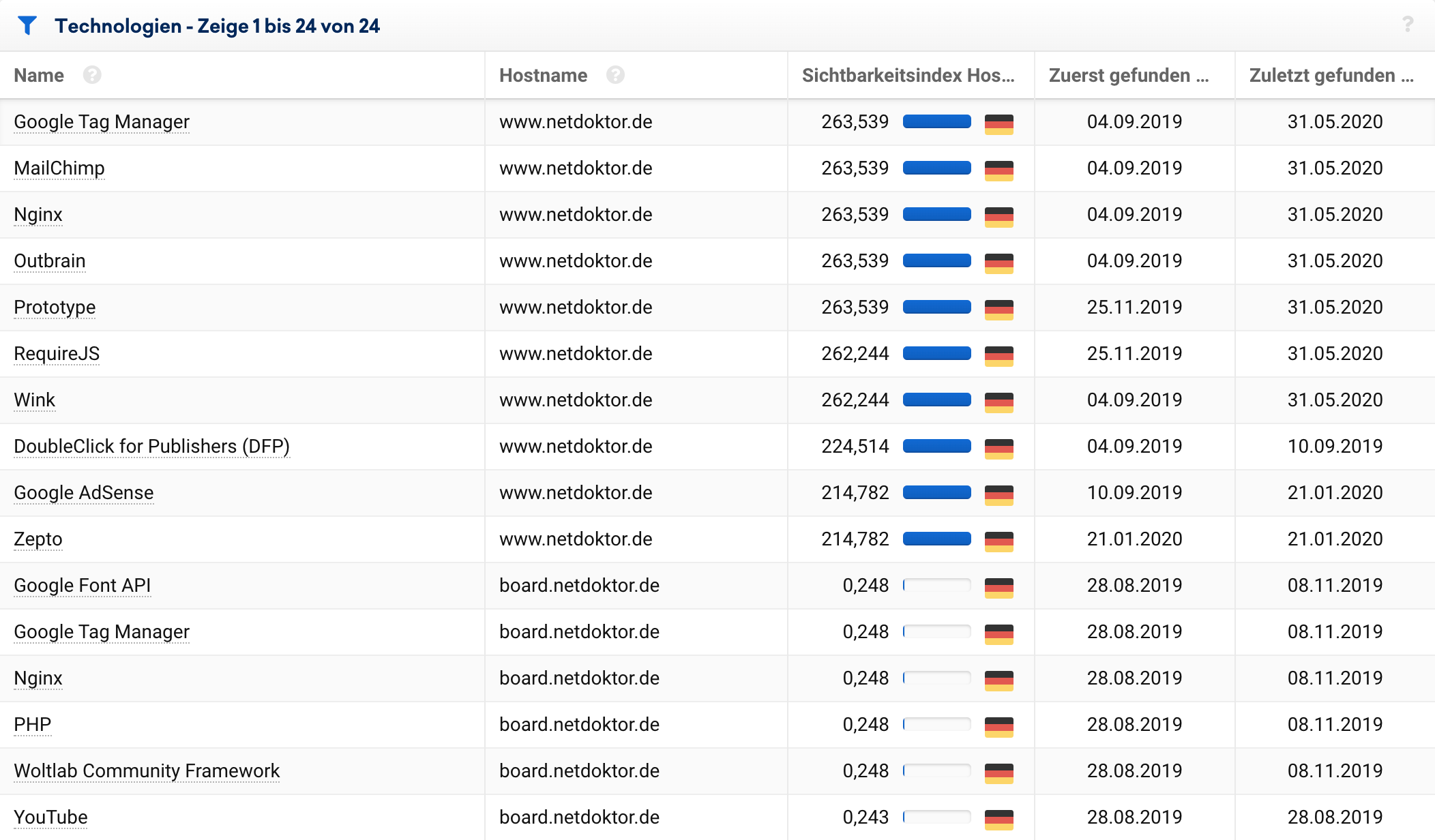Open the Outbrain technology link
Image resolution: width=1435 pixels, height=840 pixels.
[x=50, y=261]
